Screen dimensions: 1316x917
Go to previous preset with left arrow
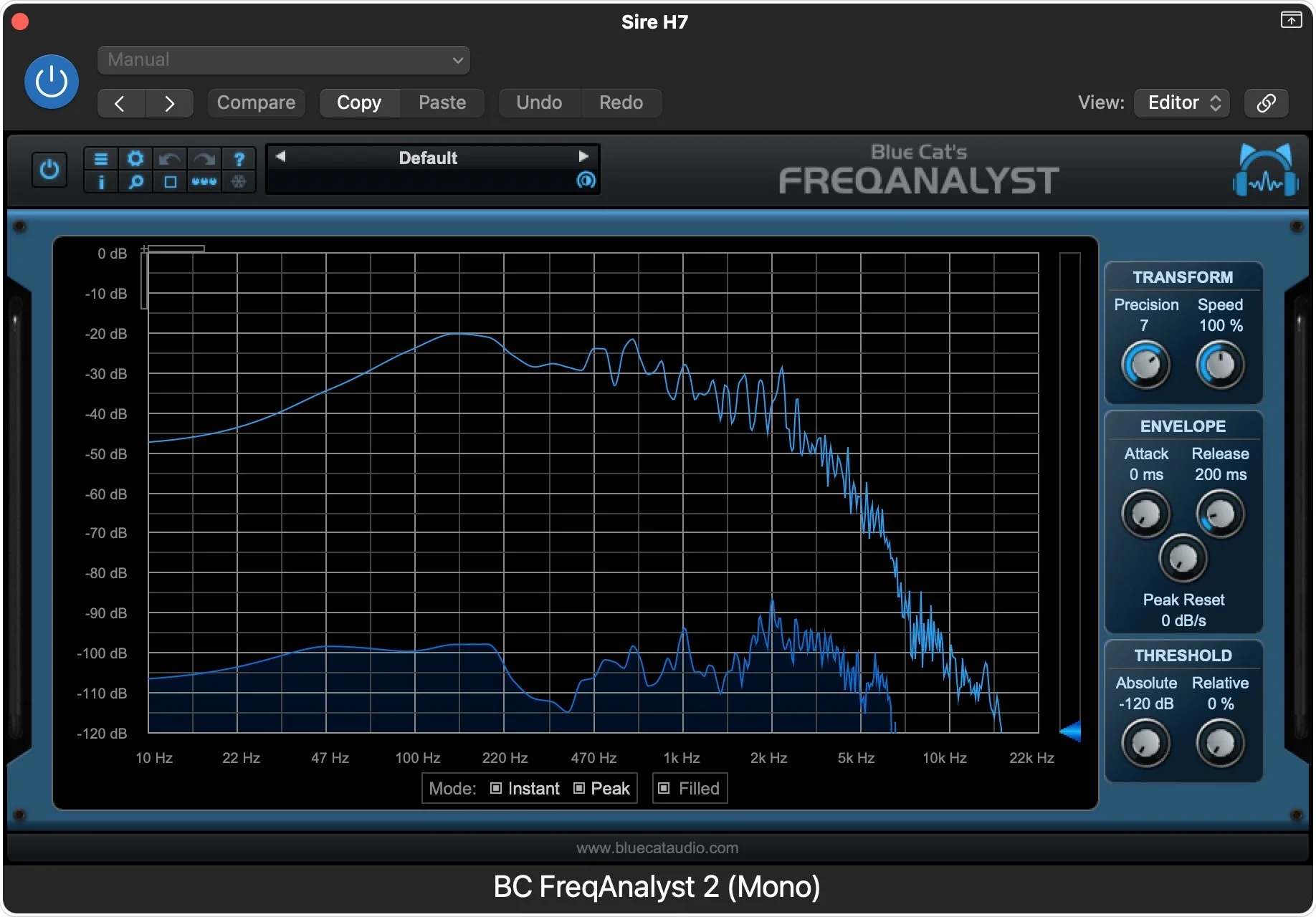[280, 156]
